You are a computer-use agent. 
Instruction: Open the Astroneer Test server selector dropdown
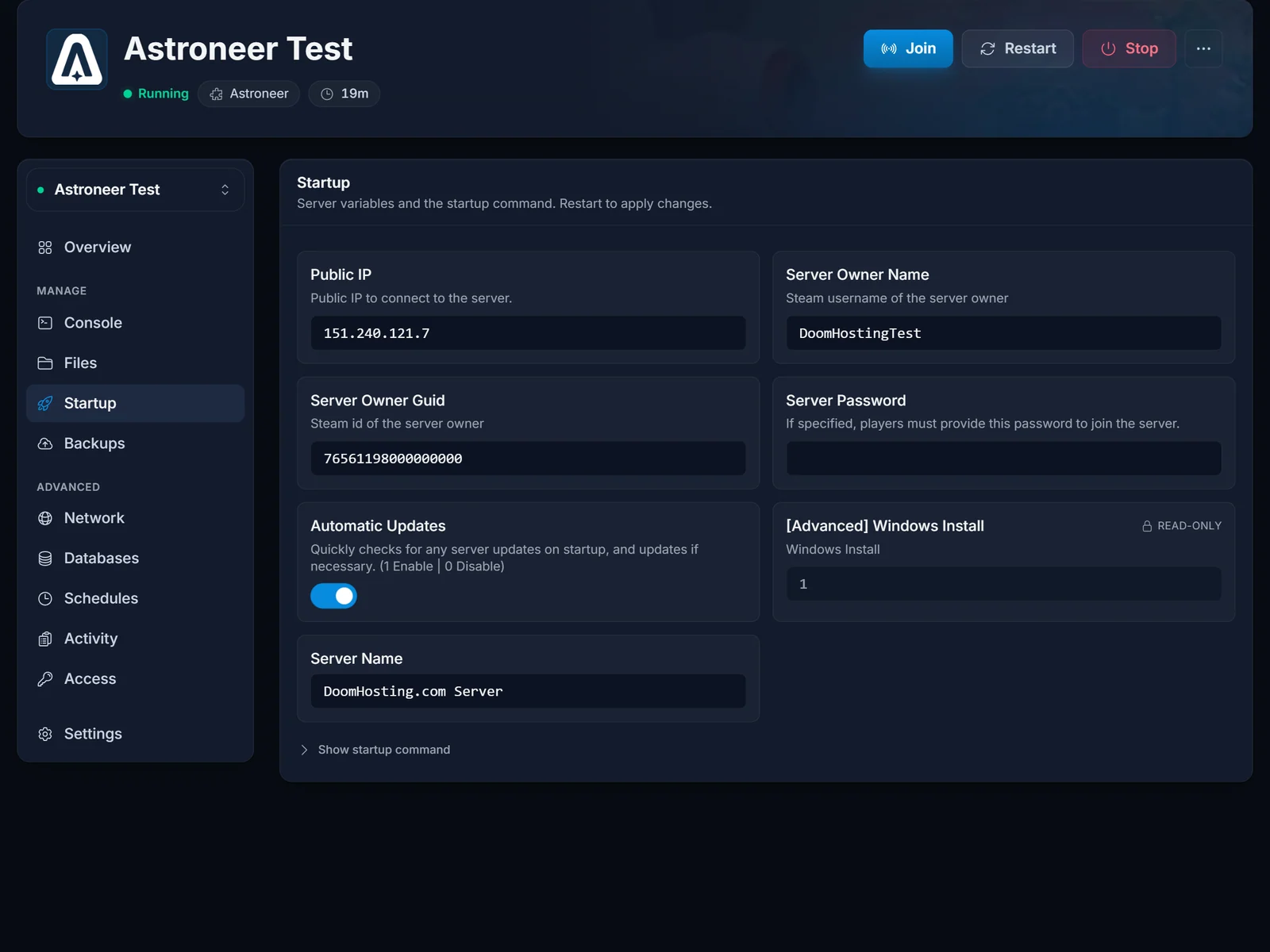point(135,190)
